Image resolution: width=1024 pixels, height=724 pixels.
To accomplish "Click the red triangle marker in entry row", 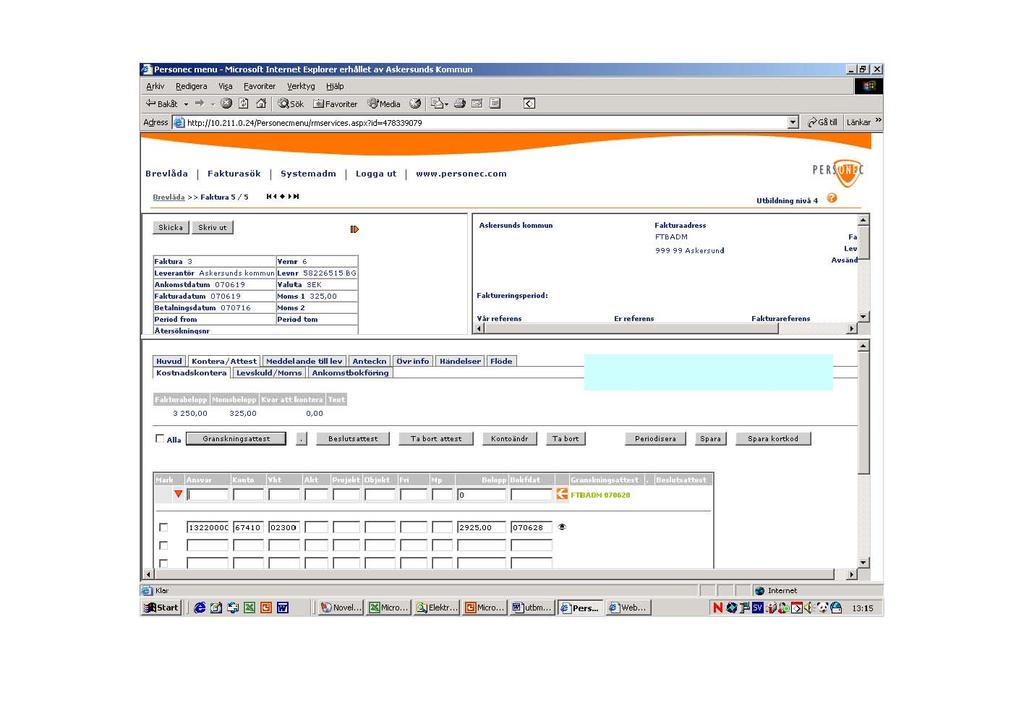I will [178, 494].
